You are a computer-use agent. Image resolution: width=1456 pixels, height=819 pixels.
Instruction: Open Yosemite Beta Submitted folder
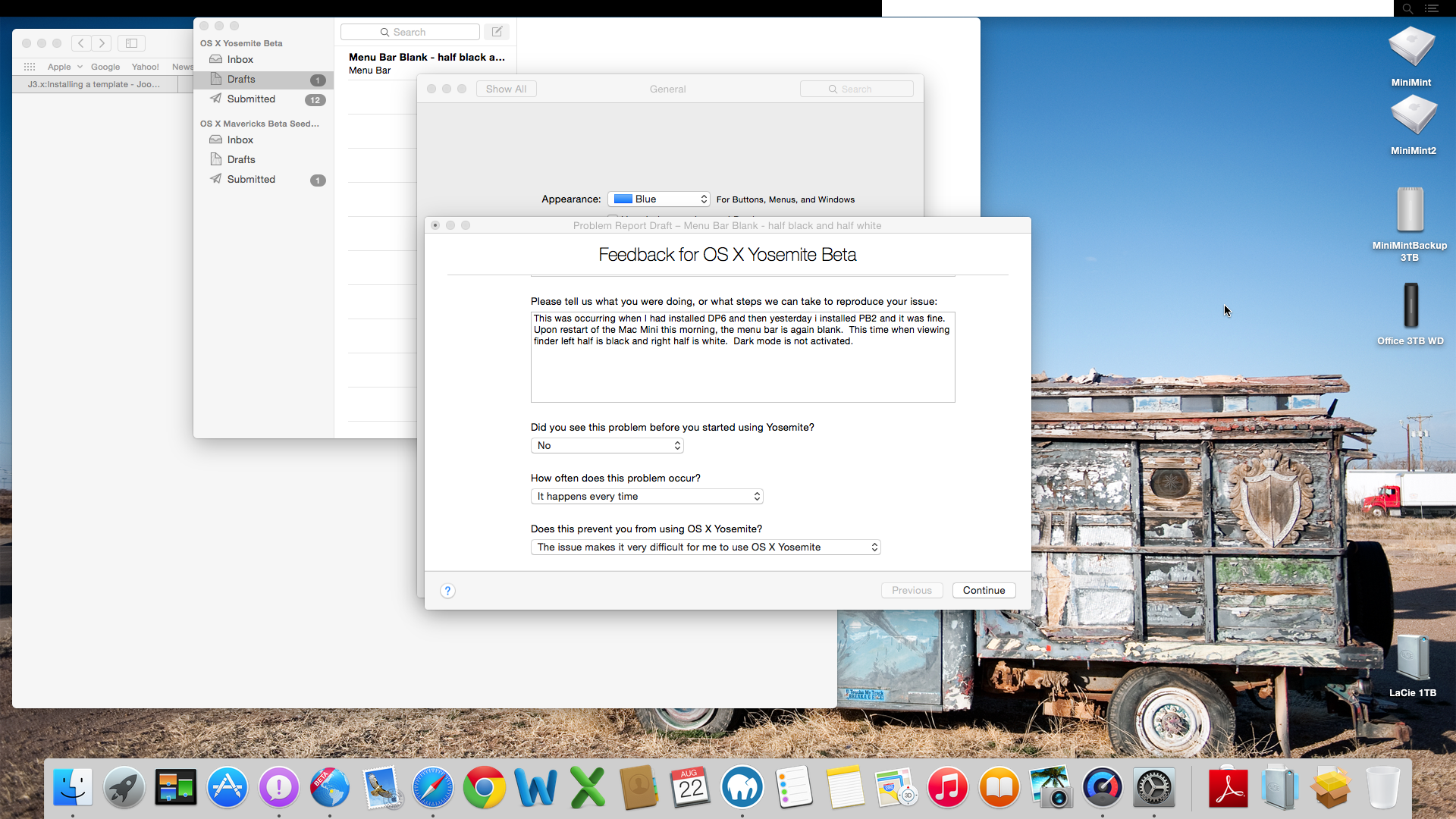click(x=263, y=99)
